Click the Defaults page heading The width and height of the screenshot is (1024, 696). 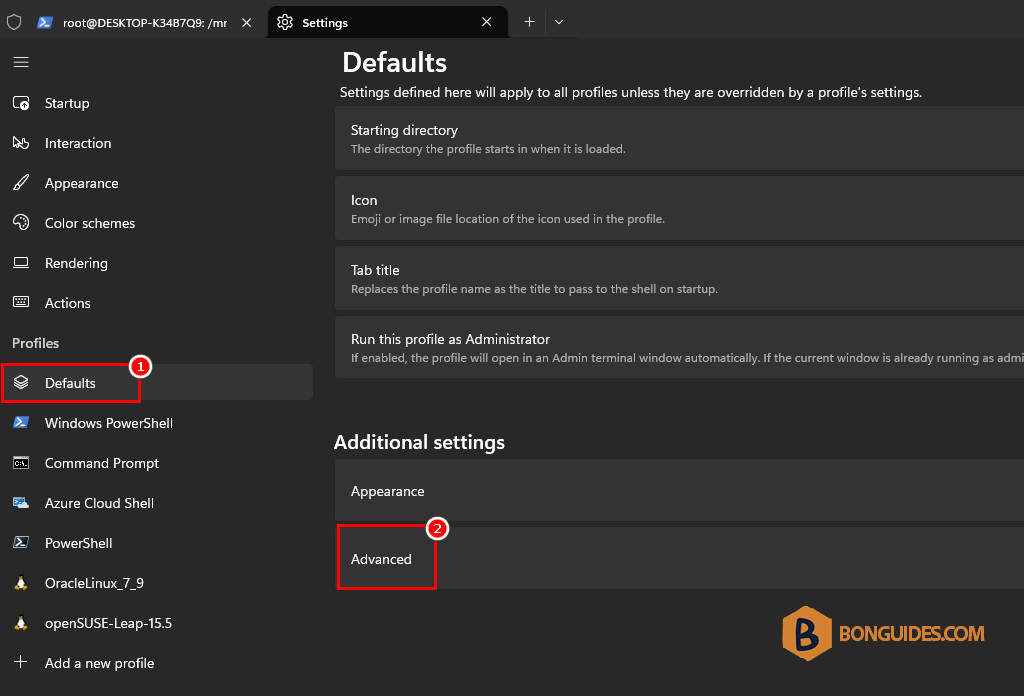[x=394, y=63]
